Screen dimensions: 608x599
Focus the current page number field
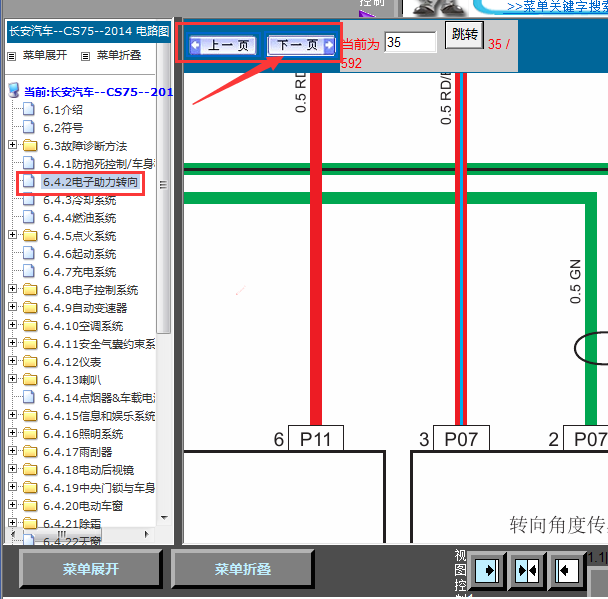[411, 42]
